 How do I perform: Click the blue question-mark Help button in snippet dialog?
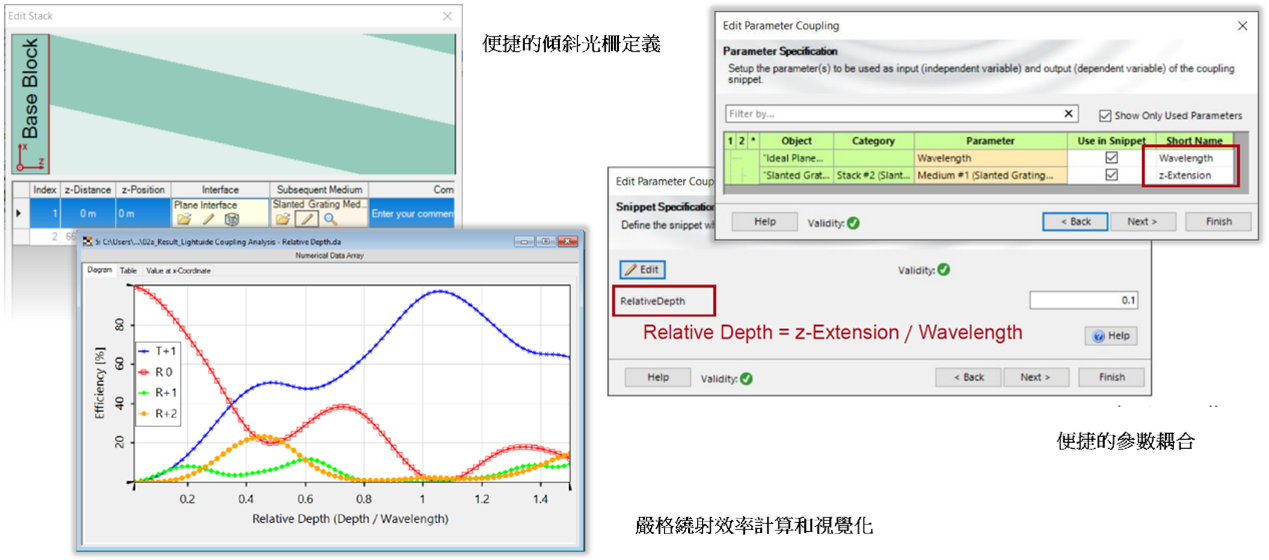point(1110,336)
